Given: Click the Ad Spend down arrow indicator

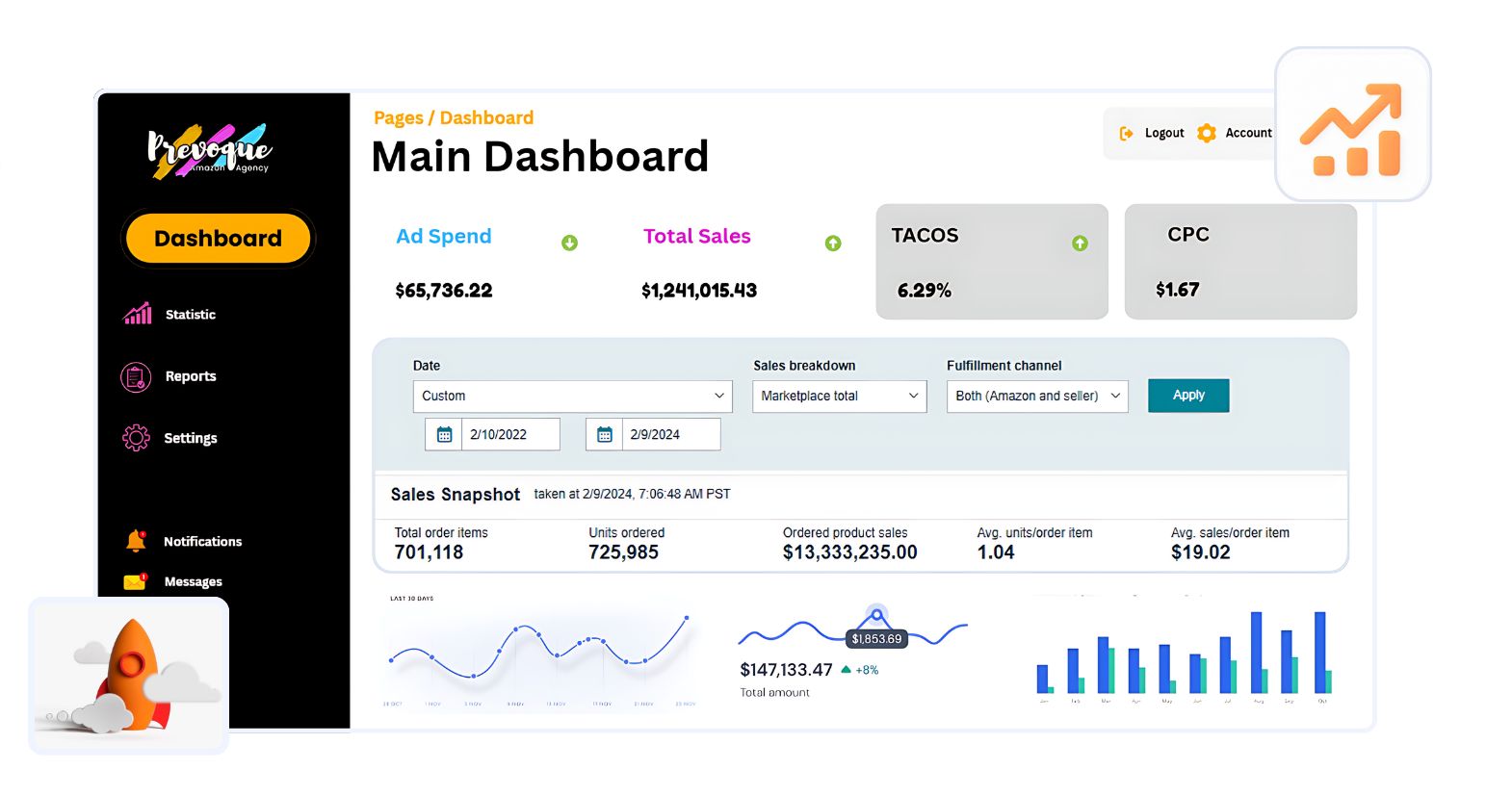Looking at the screenshot, I should coord(569,244).
